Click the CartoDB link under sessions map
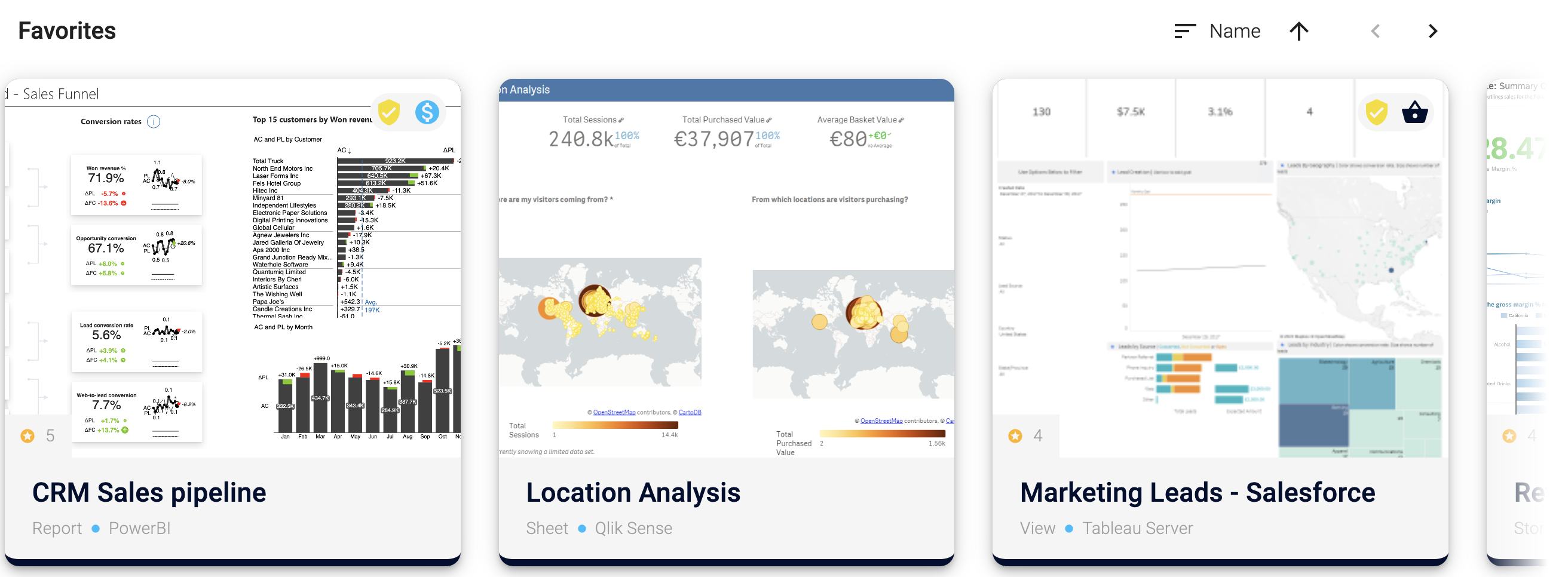 690,413
